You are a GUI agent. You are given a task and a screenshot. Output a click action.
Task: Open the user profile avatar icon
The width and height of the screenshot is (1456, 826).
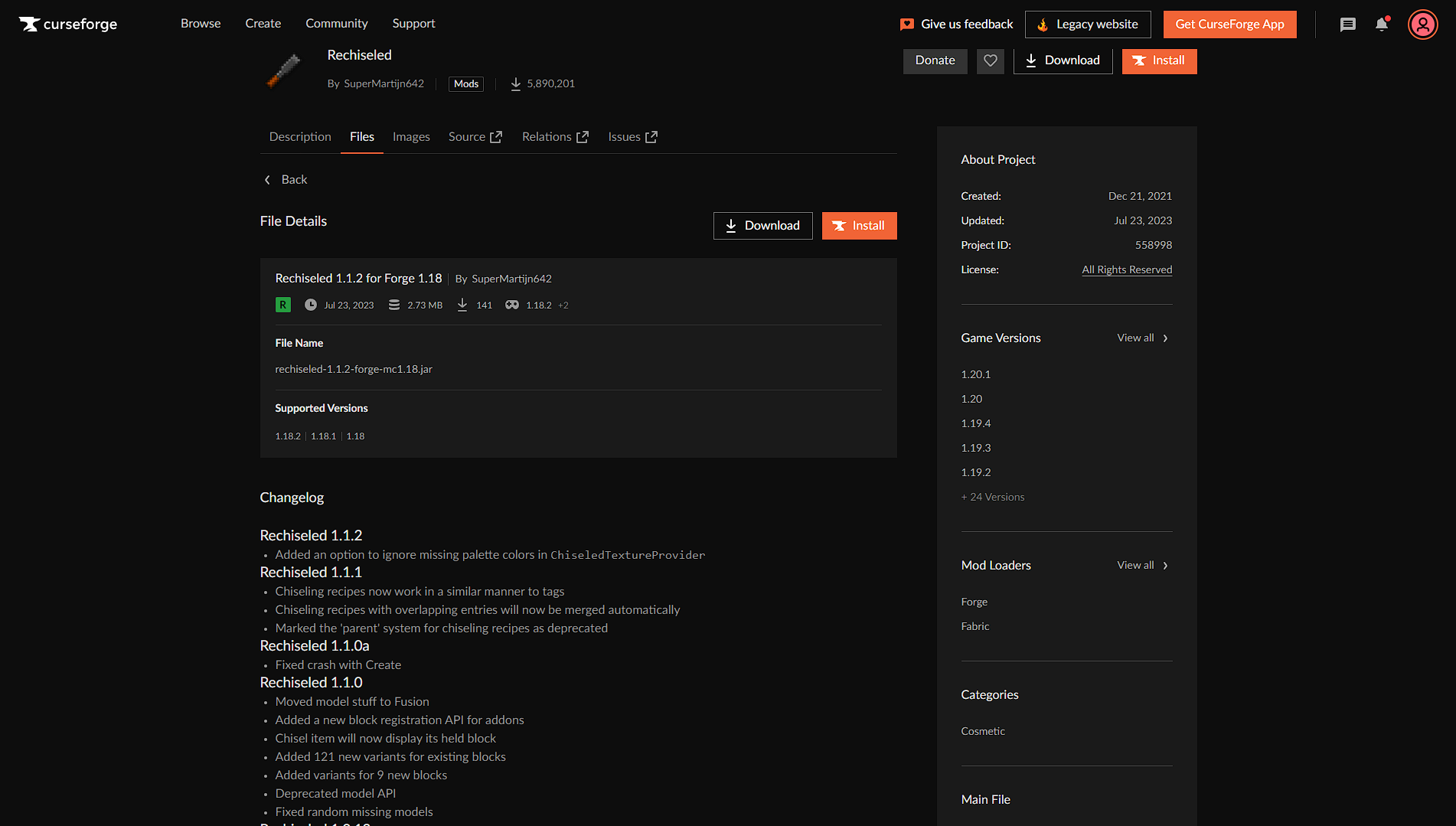point(1422,24)
